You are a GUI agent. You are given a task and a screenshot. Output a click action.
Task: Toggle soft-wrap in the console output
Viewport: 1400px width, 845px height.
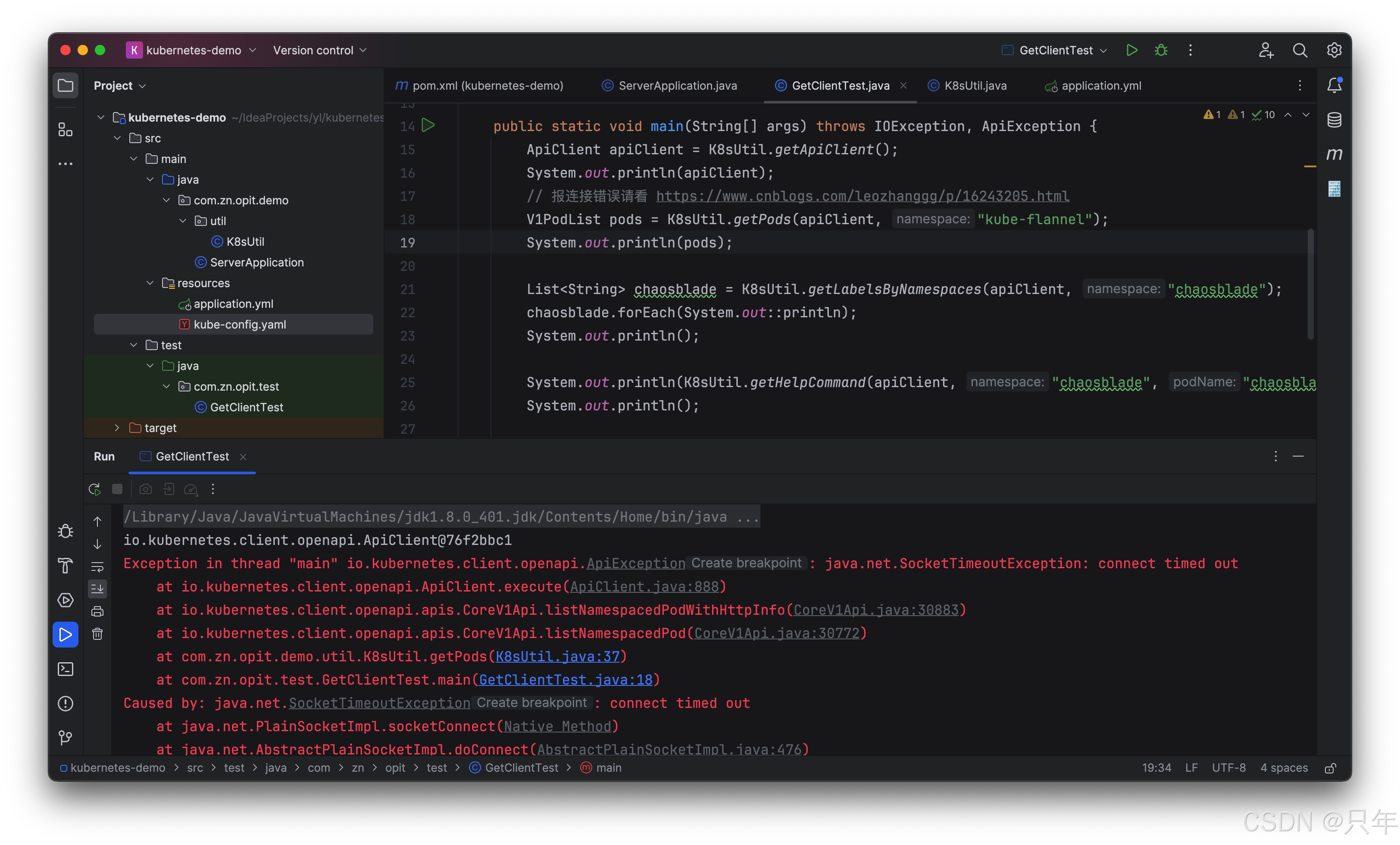97,566
